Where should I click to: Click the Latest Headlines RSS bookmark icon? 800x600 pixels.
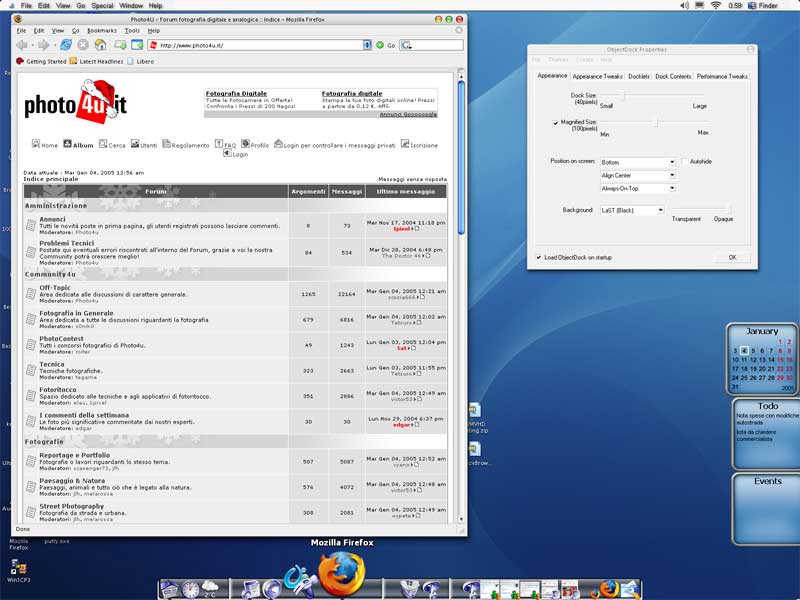click(x=74, y=61)
